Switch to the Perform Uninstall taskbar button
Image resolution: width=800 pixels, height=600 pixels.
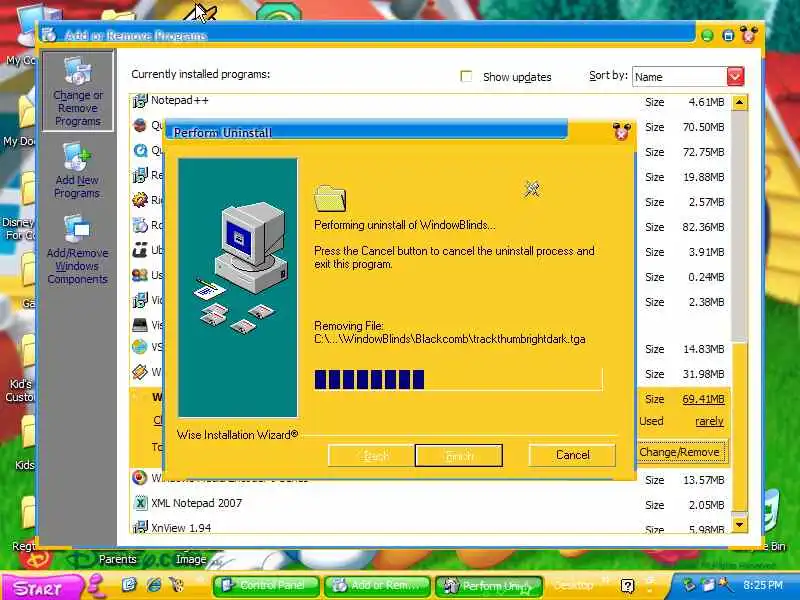489,586
